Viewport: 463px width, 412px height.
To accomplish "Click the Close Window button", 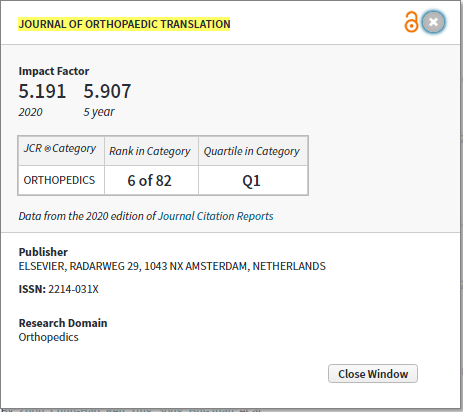I will click(373, 374).
